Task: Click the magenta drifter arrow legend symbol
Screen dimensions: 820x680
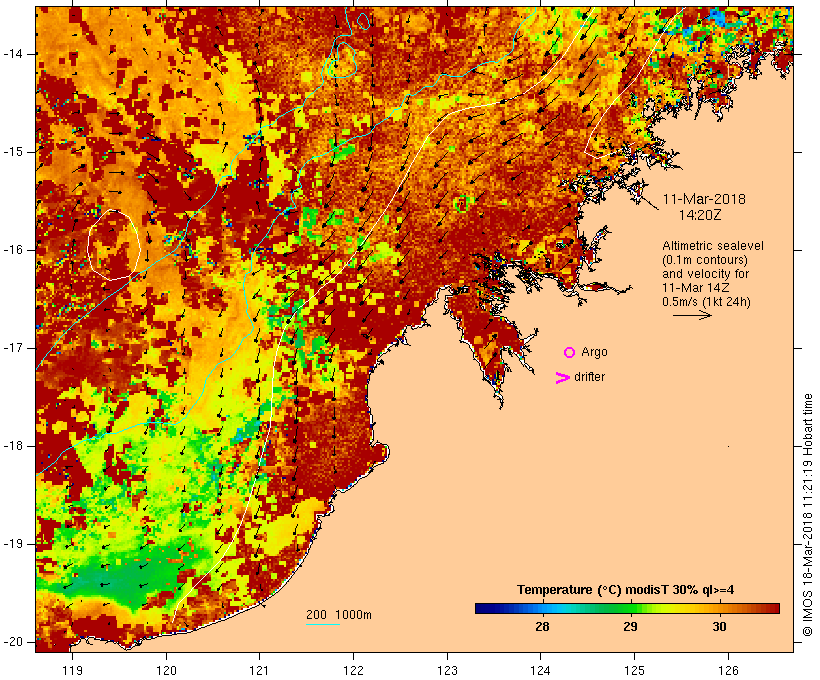Action: [x=562, y=378]
